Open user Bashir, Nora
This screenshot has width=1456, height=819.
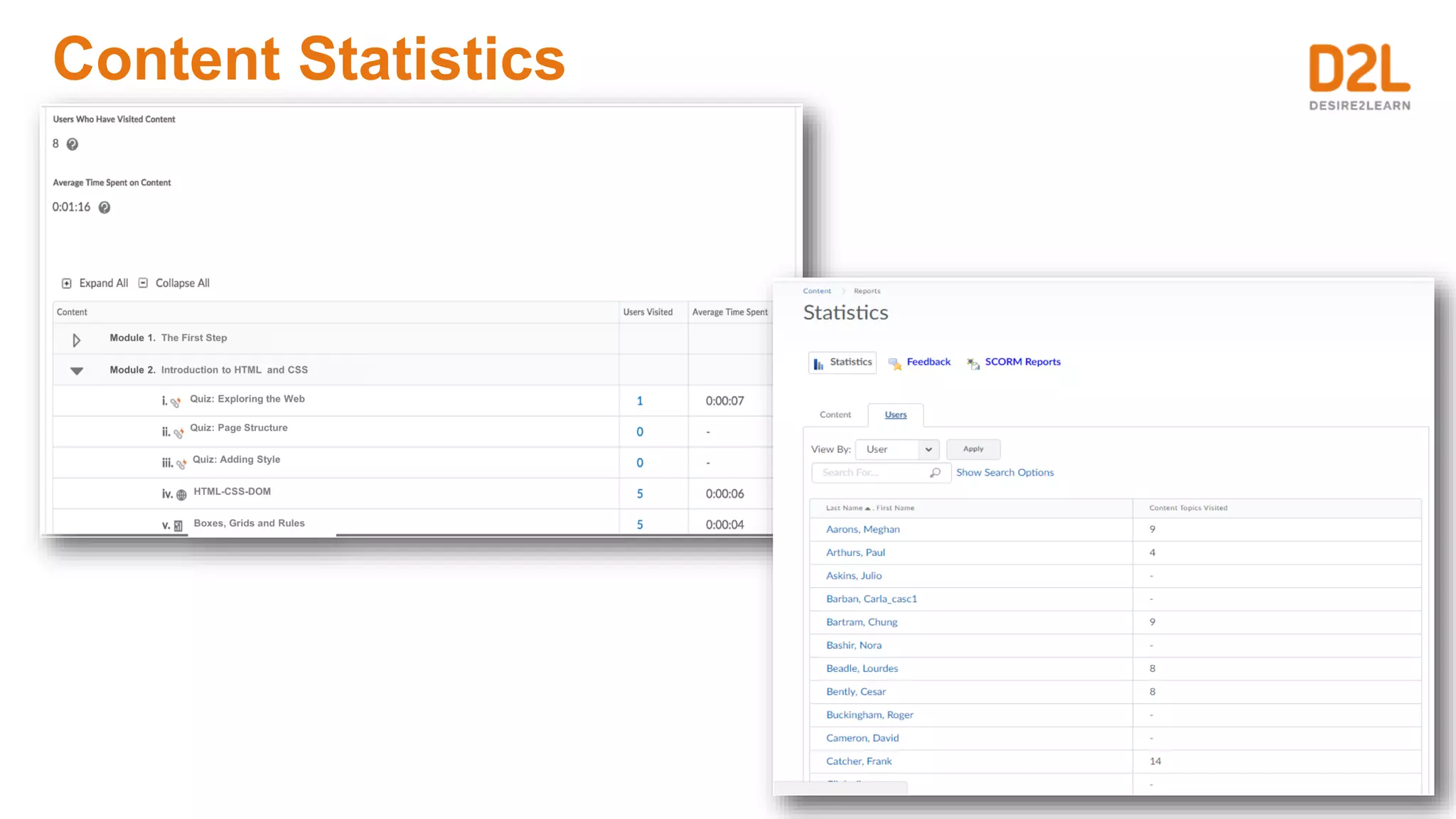pyautogui.click(x=854, y=646)
